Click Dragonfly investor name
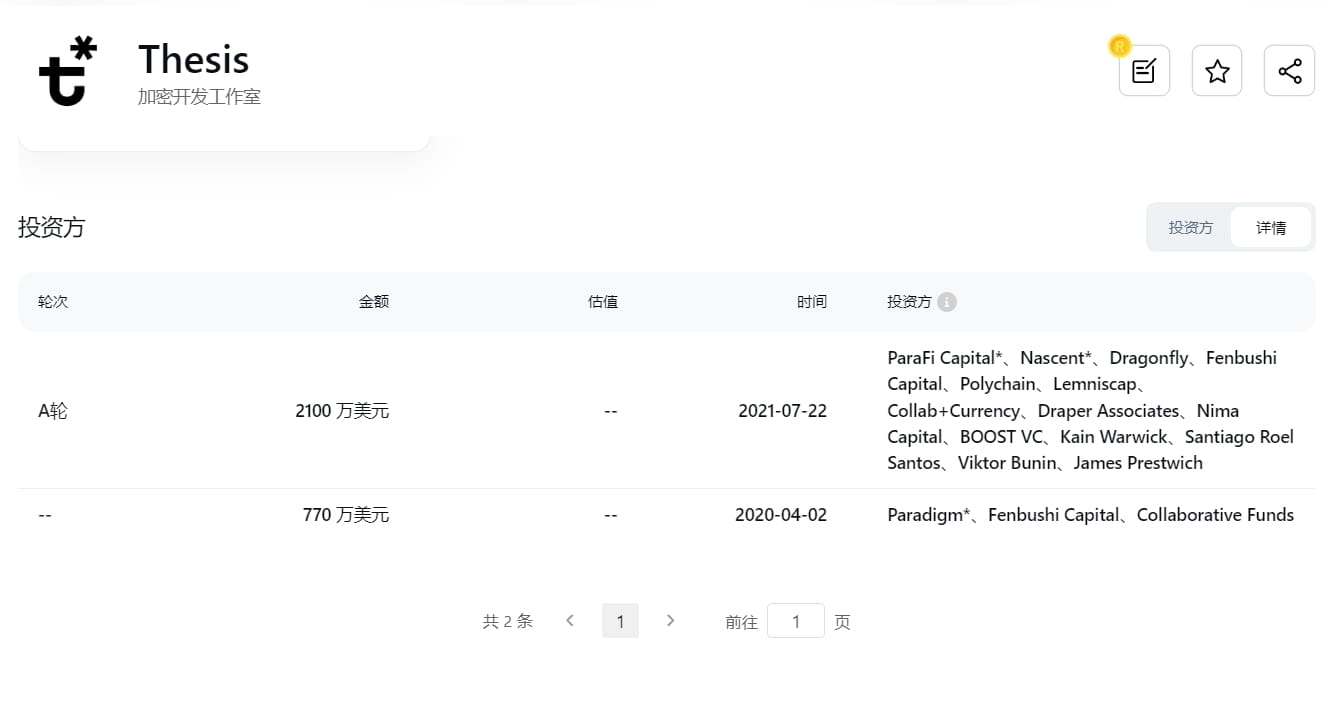 point(1149,358)
